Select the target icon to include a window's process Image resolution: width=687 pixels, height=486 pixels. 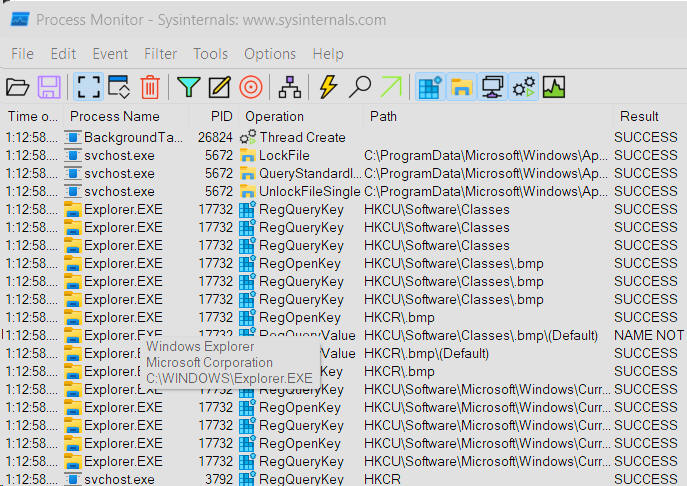tap(251, 87)
